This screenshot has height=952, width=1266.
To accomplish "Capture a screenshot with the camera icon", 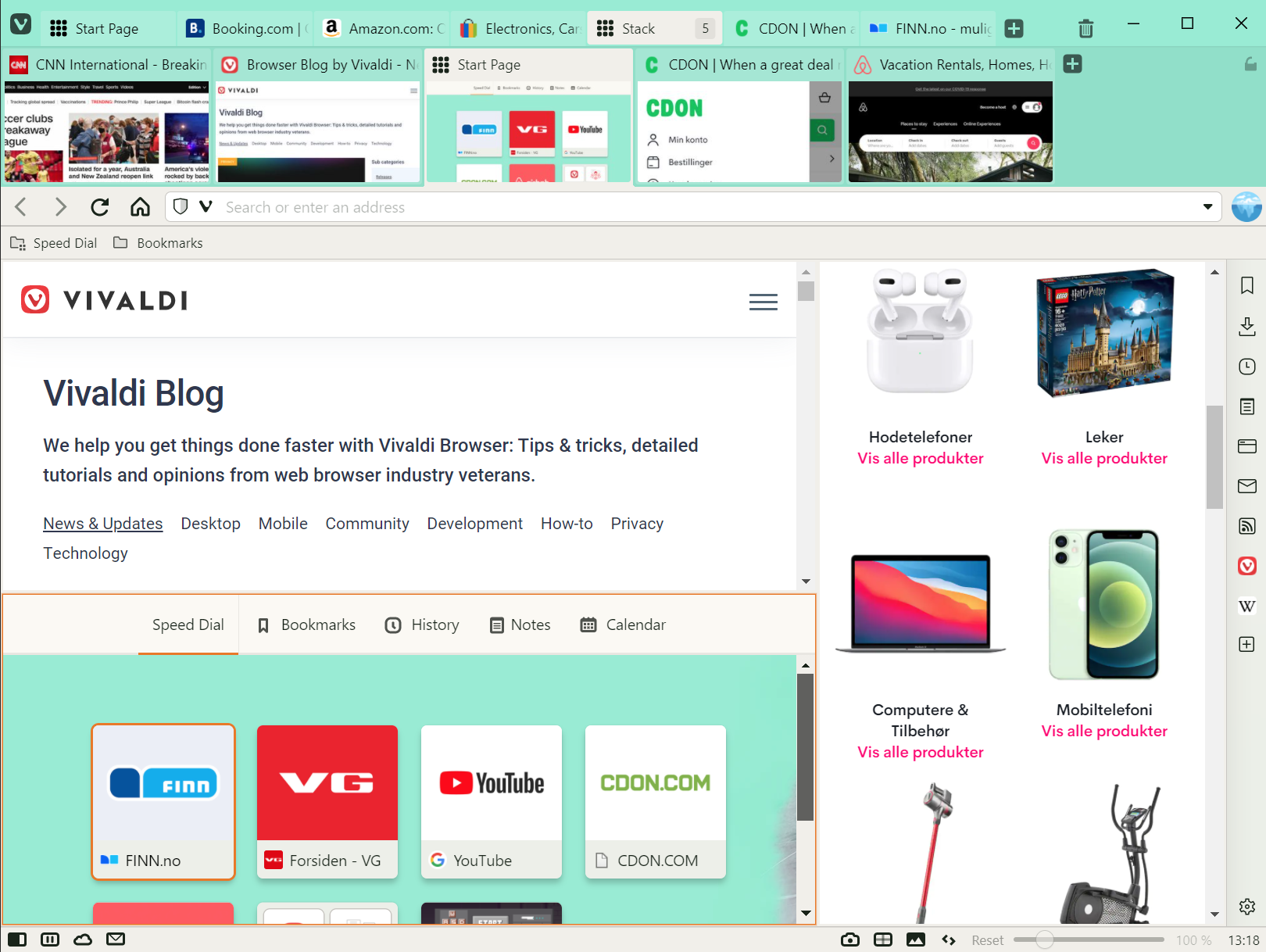I will pyautogui.click(x=849, y=939).
